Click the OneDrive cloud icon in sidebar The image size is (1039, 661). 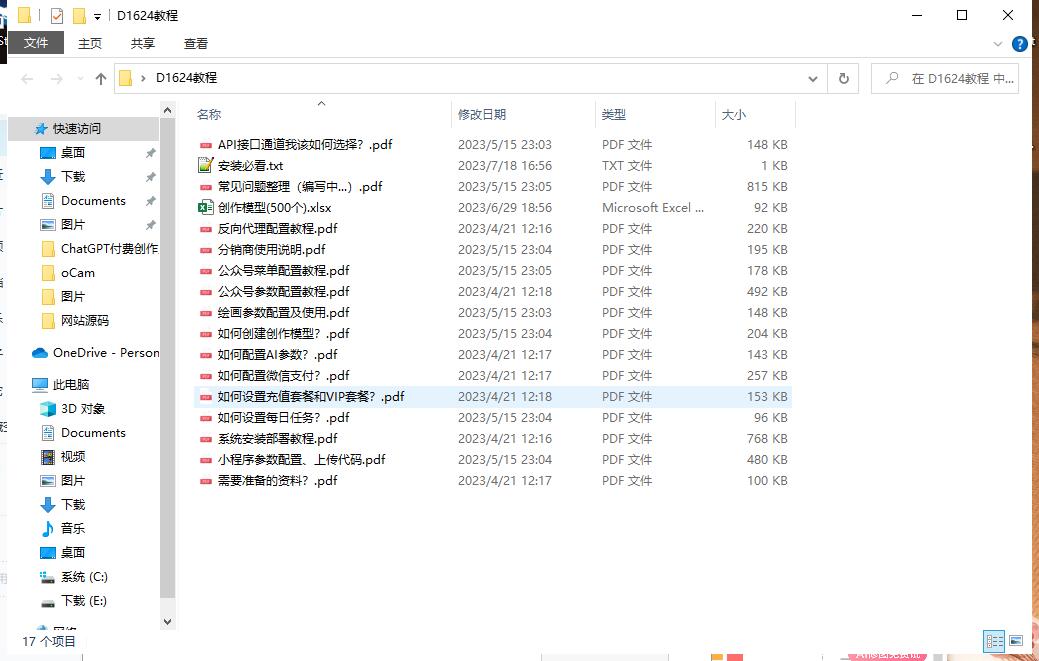tap(40, 353)
